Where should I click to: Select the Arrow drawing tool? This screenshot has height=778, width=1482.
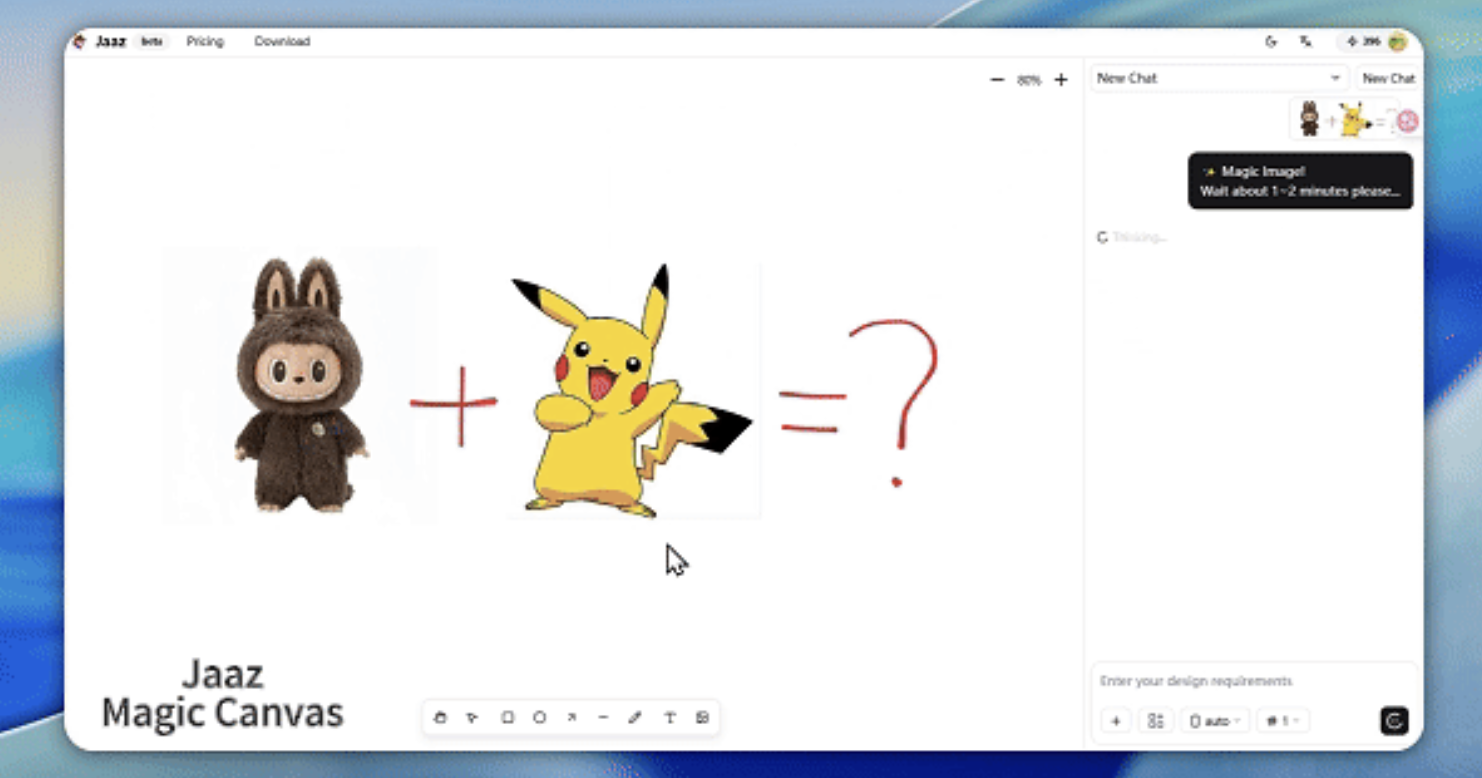[x=571, y=717]
